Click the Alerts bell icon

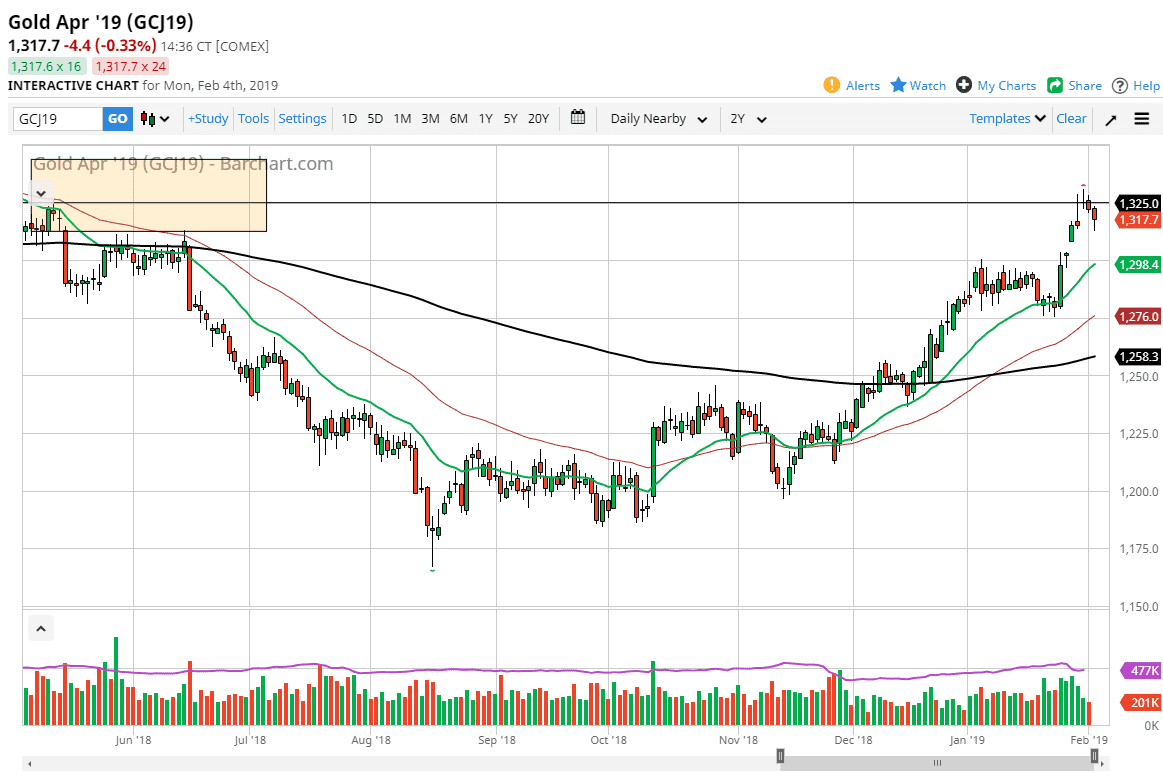830,86
